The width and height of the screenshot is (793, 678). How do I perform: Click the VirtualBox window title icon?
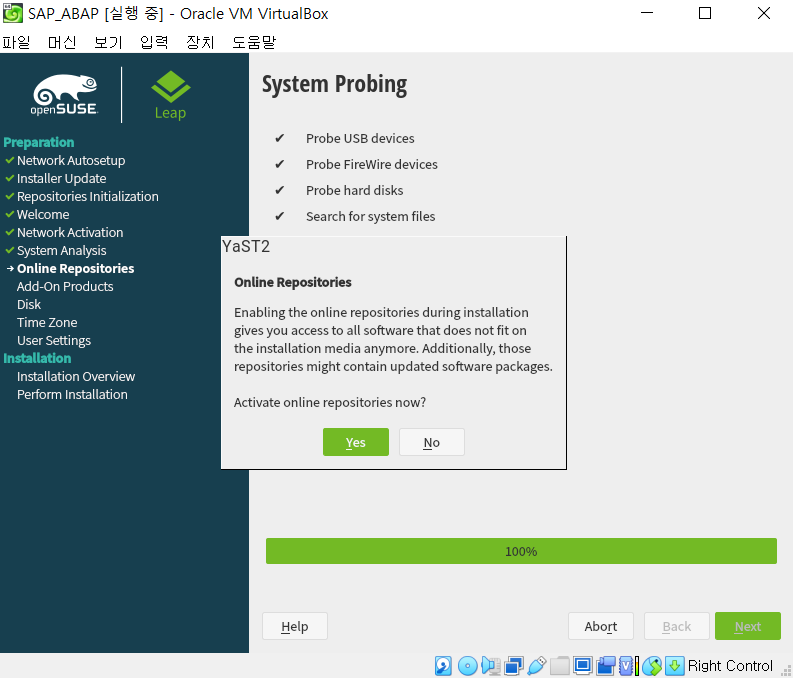point(13,13)
